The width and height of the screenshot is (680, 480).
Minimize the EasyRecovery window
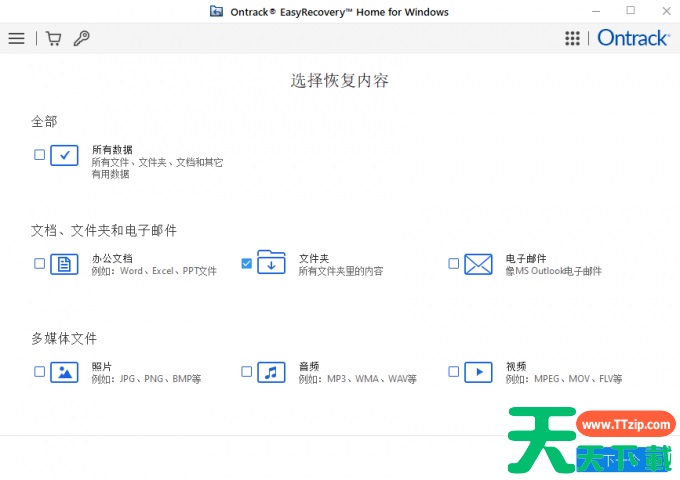click(596, 11)
